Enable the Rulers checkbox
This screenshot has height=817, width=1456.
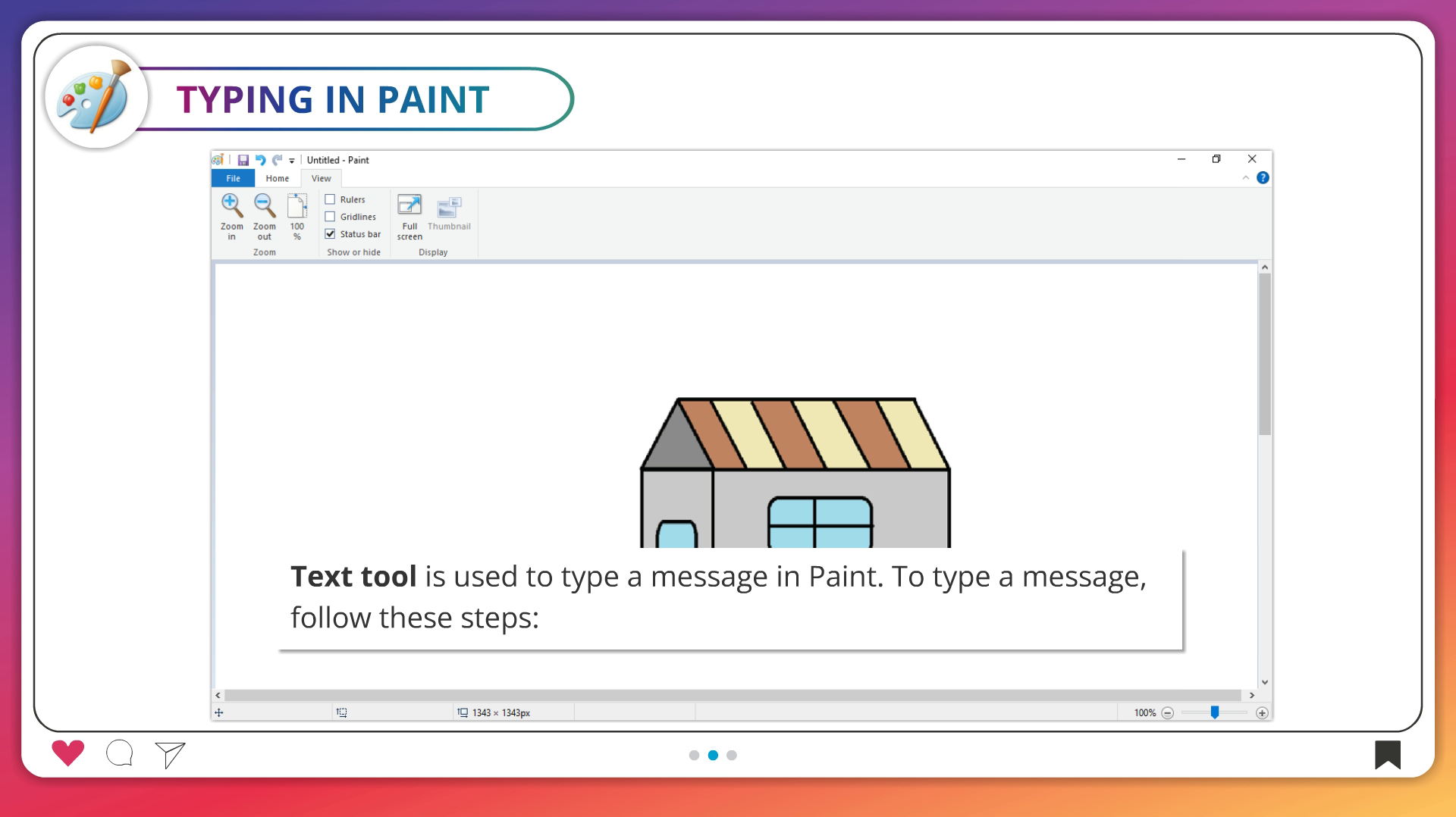(x=331, y=199)
